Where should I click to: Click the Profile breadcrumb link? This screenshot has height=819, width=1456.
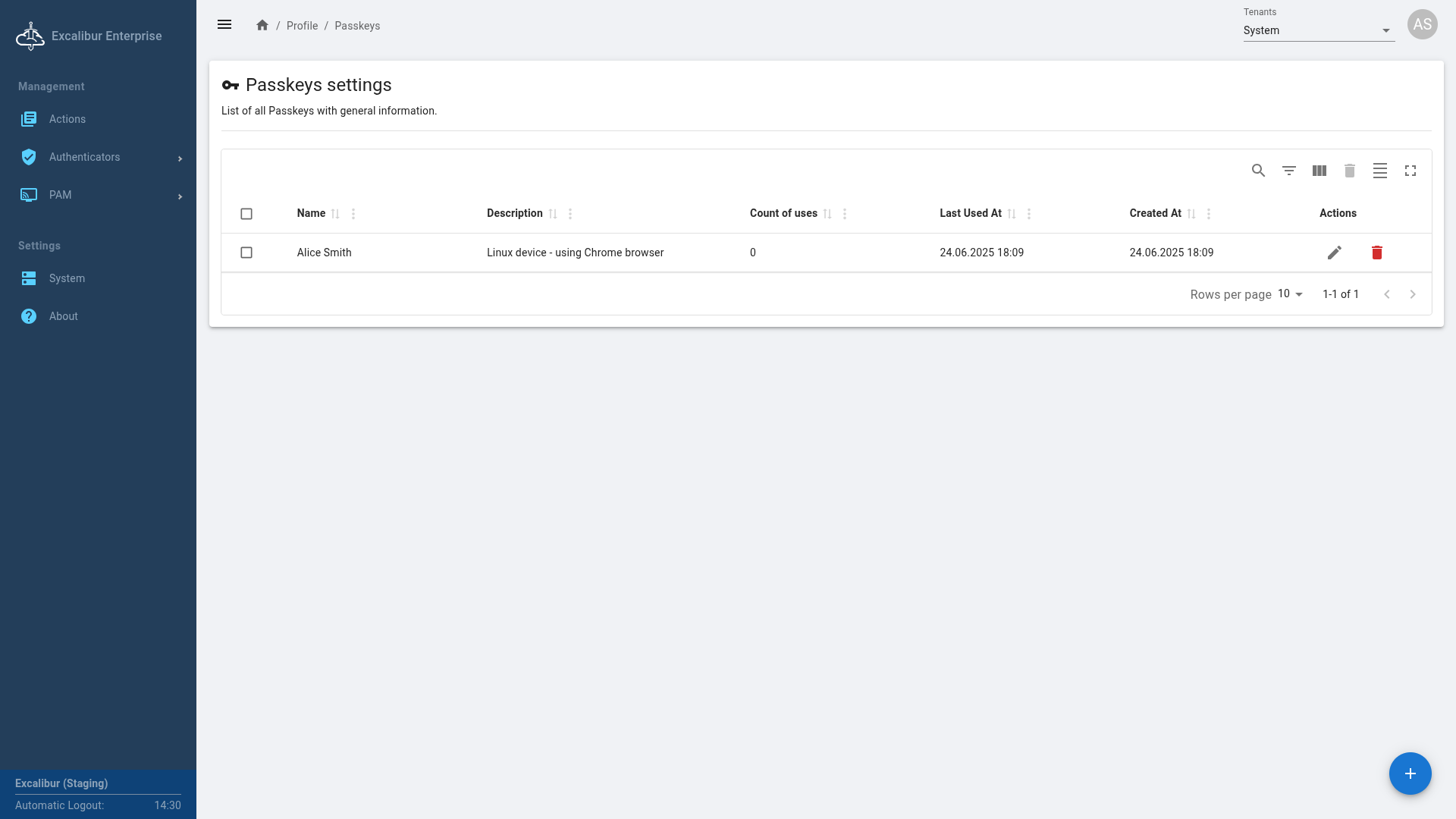pos(302,26)
